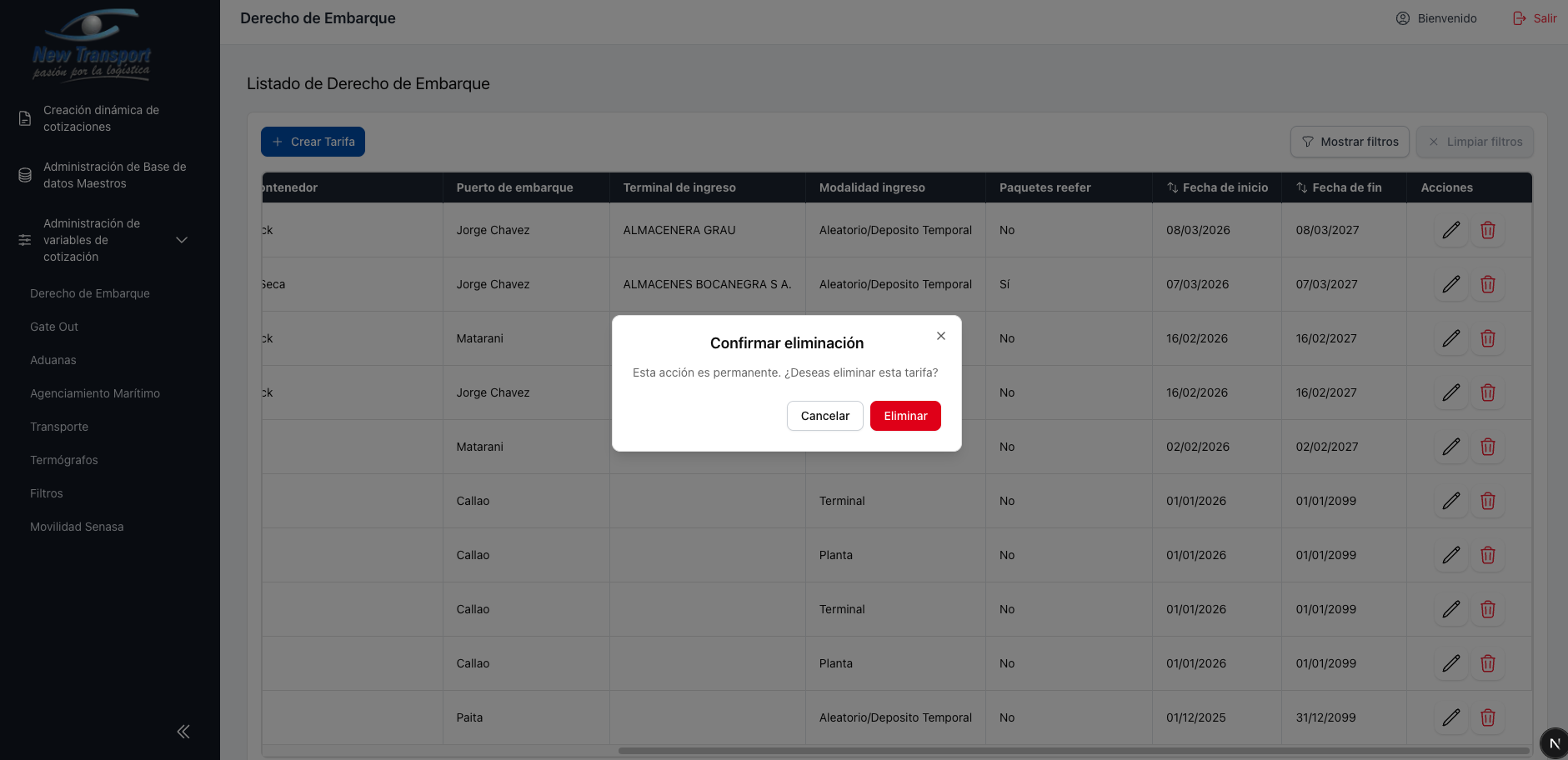Screen dimensions: 1568x760
Task: Click the red Eliminar confirmation button
Action: [904, 416]
